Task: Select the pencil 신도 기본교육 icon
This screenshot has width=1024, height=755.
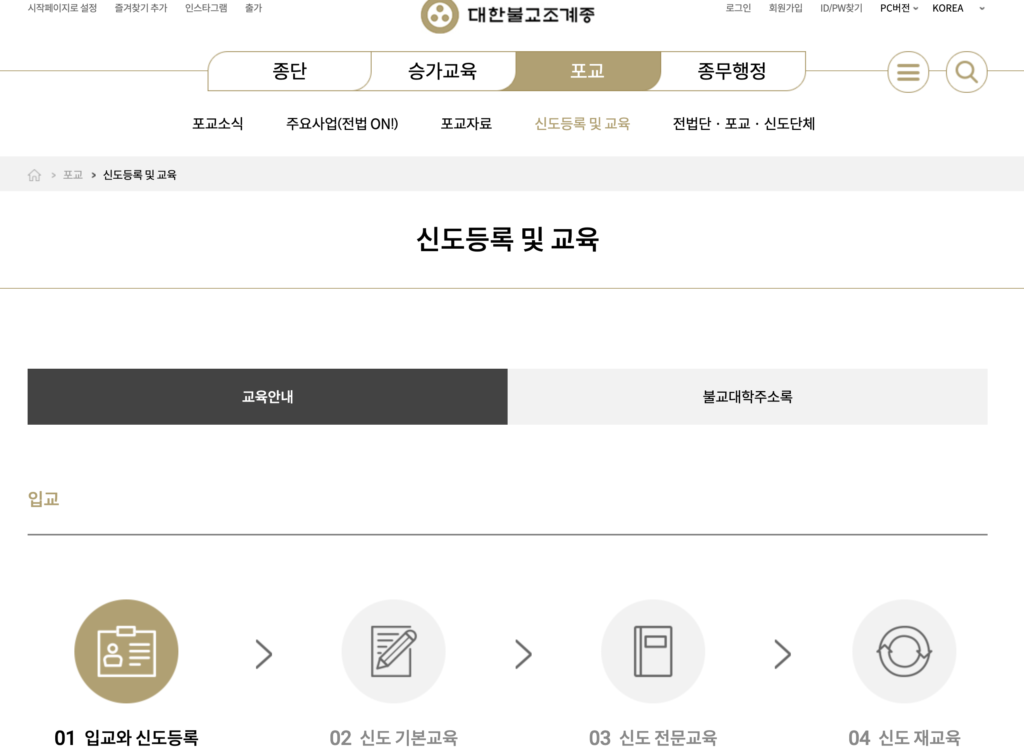Action: 393,651
